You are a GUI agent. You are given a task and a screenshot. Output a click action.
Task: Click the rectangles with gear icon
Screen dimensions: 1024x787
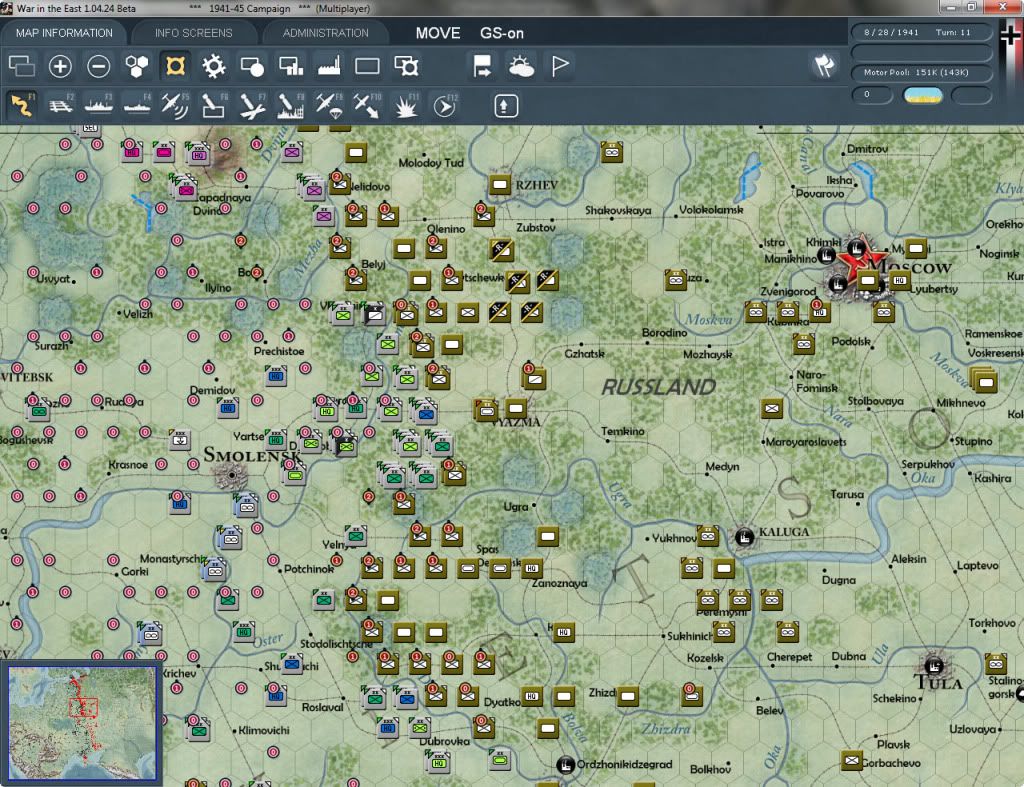406,66
